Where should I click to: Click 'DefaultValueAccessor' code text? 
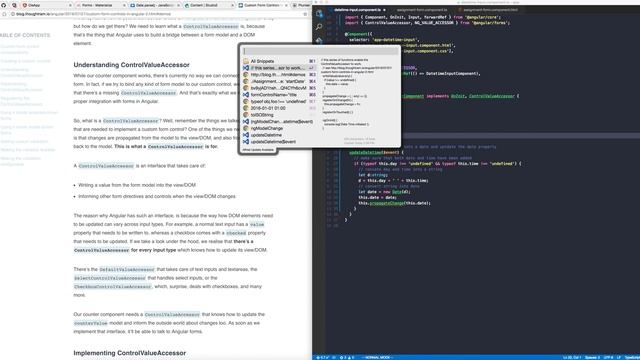(x=127, y=269)
